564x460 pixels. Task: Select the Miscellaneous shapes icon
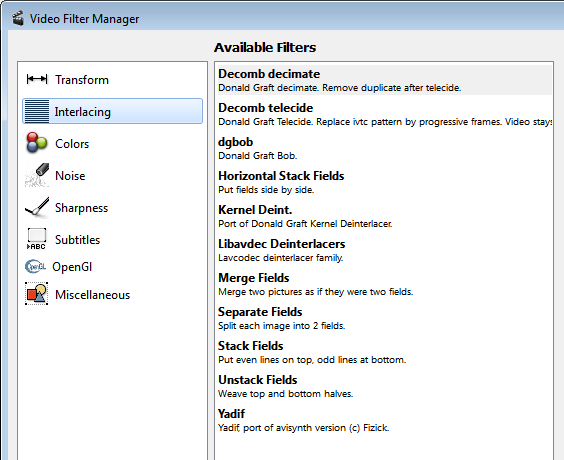(x=36, y=294)
